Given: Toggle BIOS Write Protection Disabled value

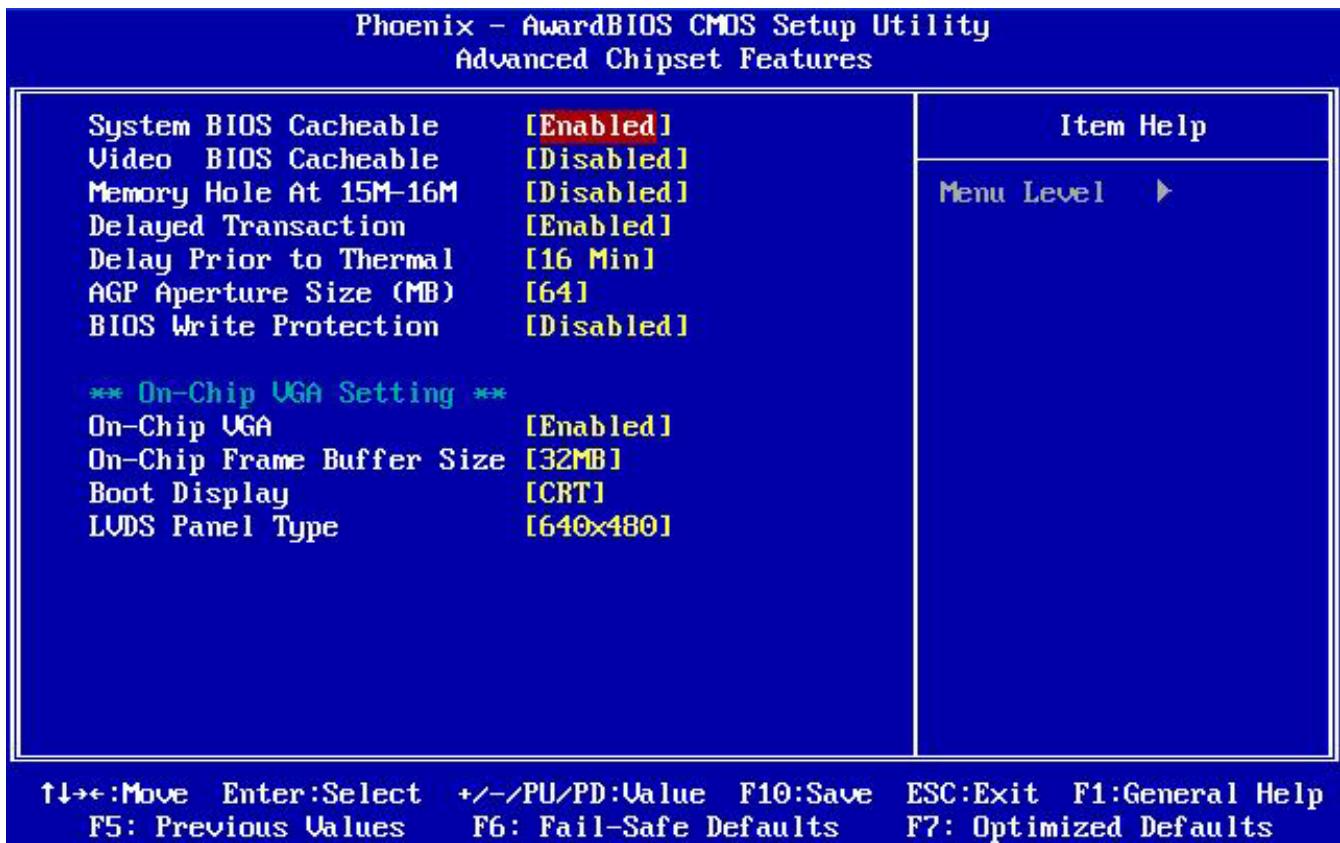Looking at the screenshot, I should coord(608,326).
